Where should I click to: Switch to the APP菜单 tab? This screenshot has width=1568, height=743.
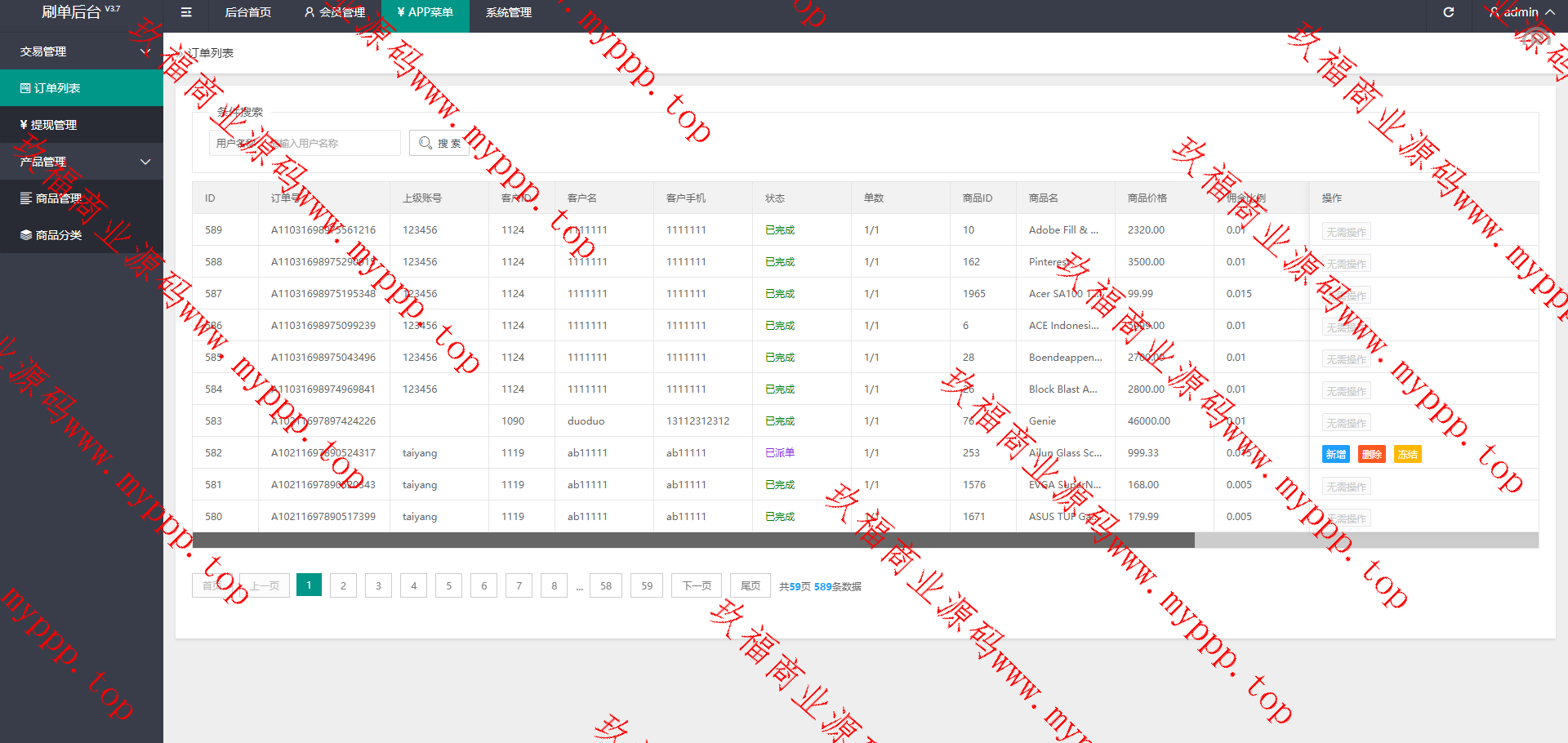coord(425,12)
